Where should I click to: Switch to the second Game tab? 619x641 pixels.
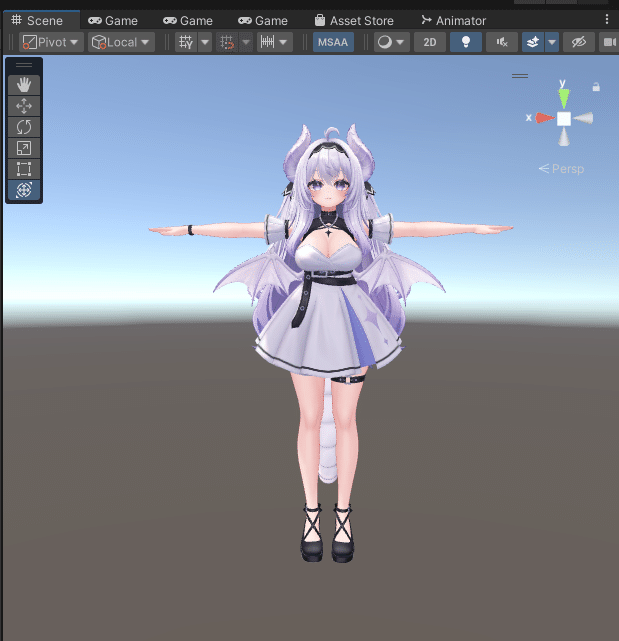188,20
